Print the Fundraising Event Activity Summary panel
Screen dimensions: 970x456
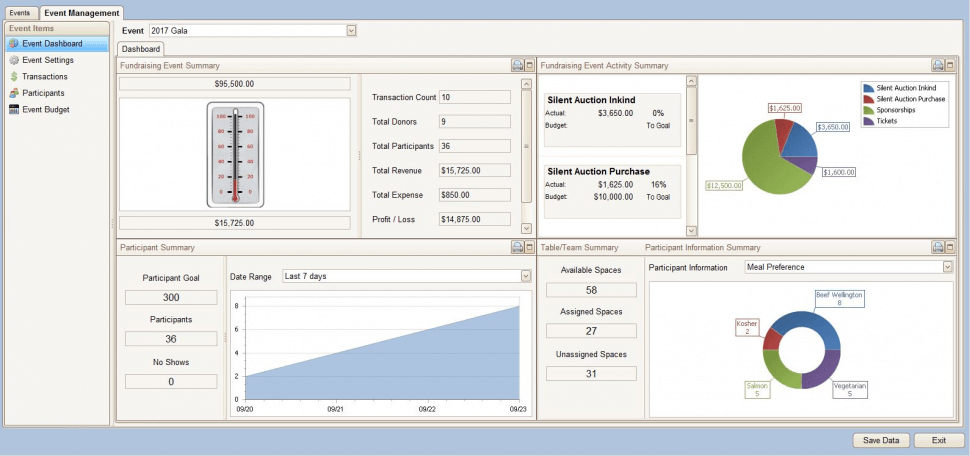click(x=938, y=65)
